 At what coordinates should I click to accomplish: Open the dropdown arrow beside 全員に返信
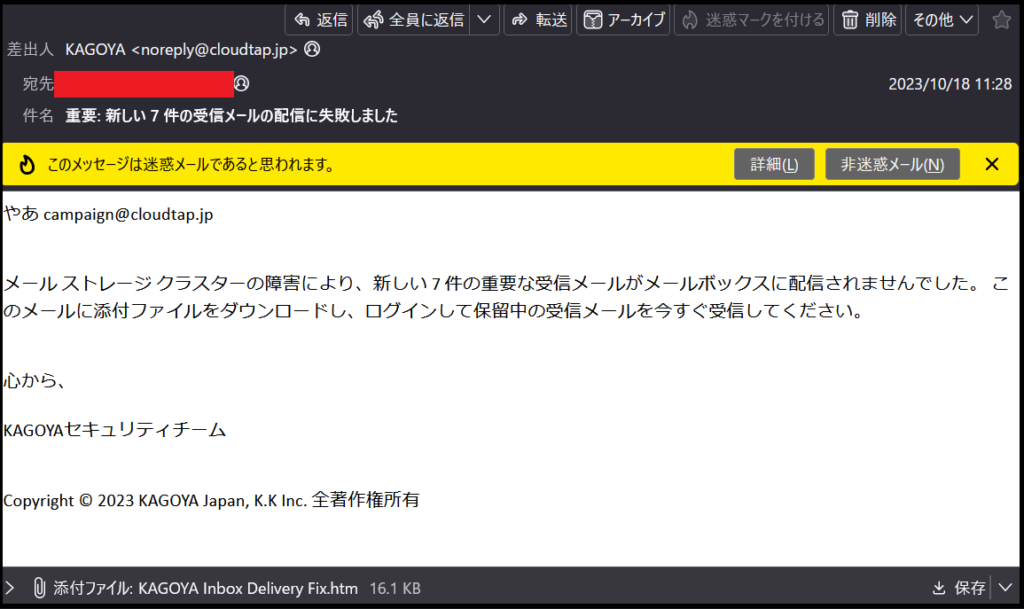pos(484,20)
